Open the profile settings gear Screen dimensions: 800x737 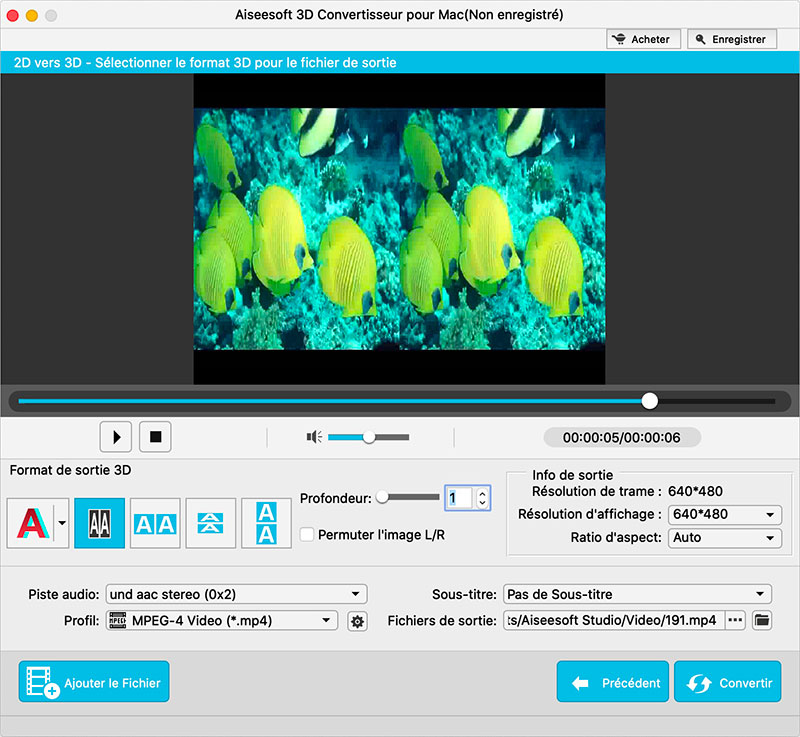point(358,620)
